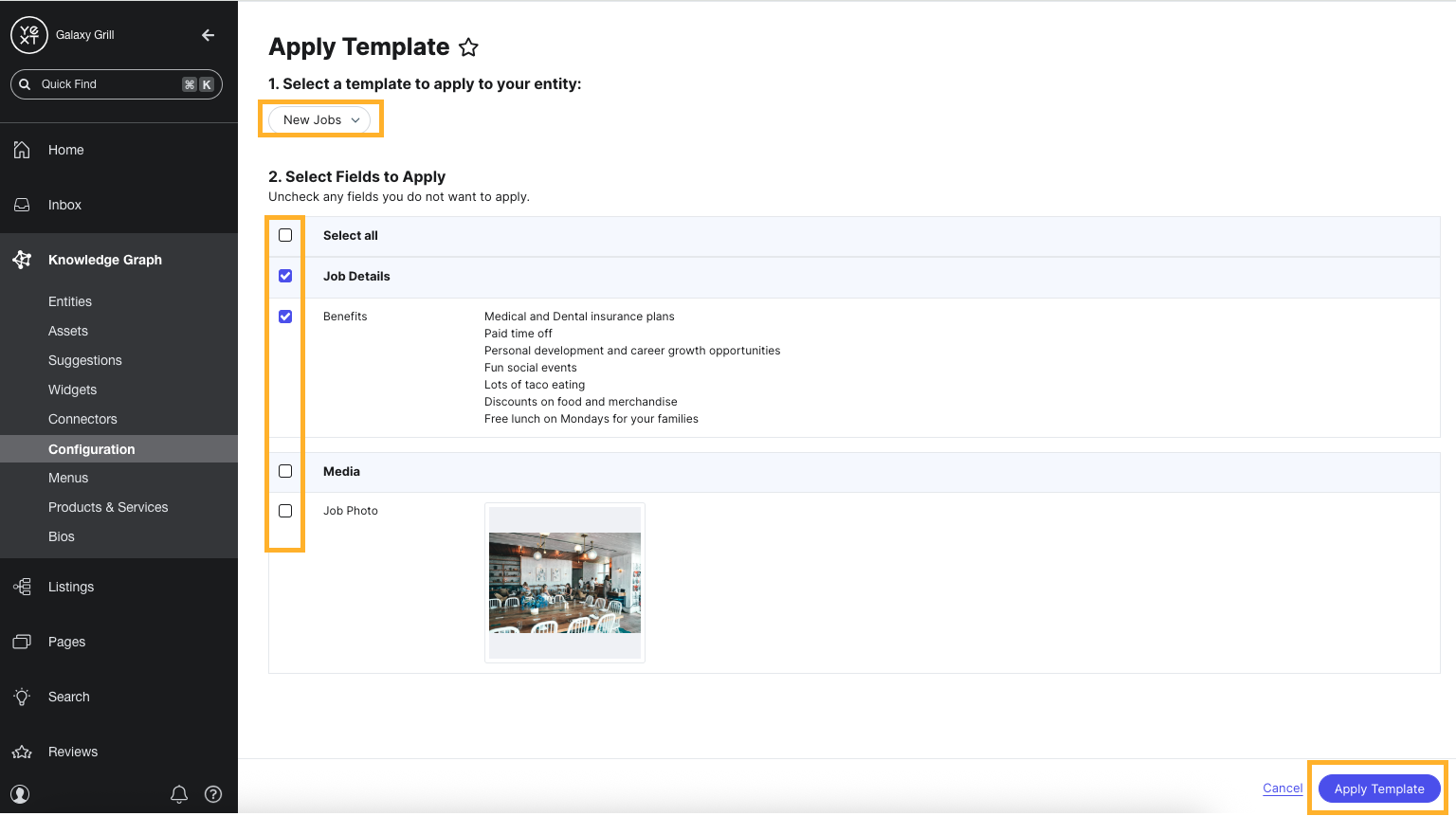Click the Apply Template button
The image size is (1456, 816).
tap(1378, 788)
